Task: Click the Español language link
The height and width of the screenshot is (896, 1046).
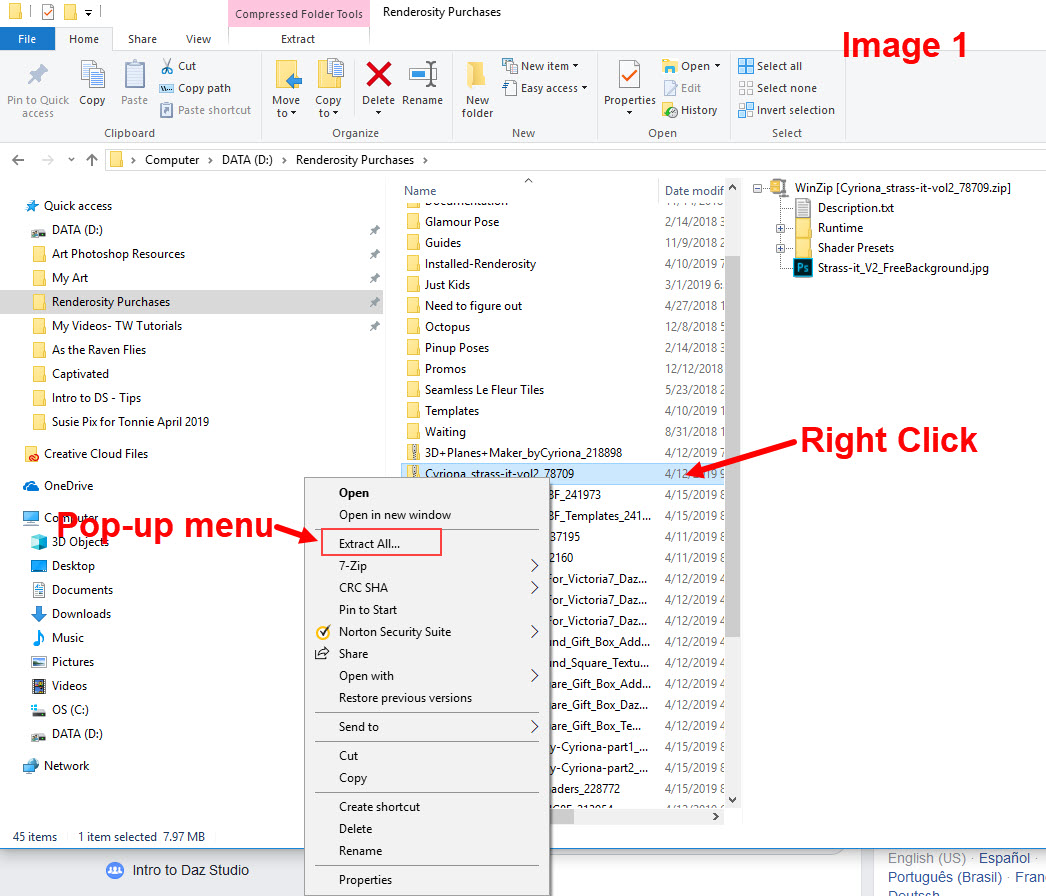Action: (x=1004, y=858)
